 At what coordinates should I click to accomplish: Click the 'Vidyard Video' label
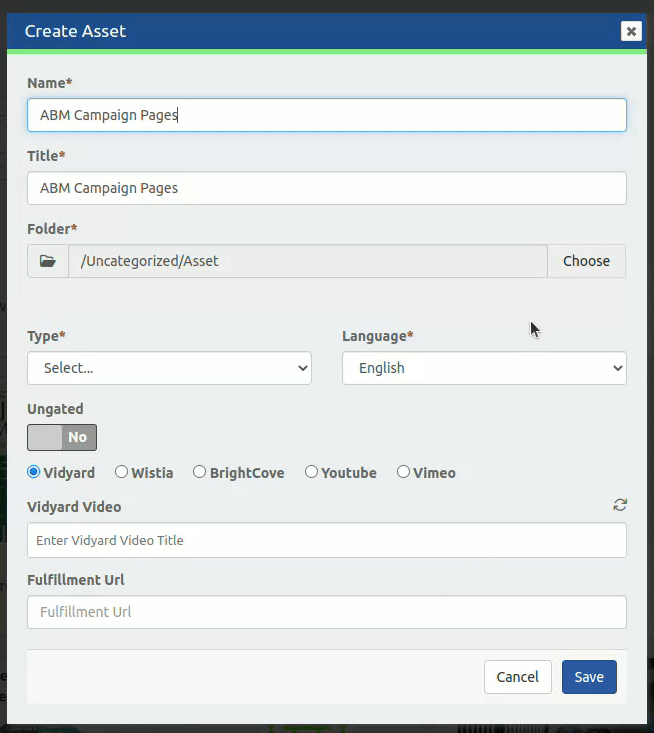[74, 507]
